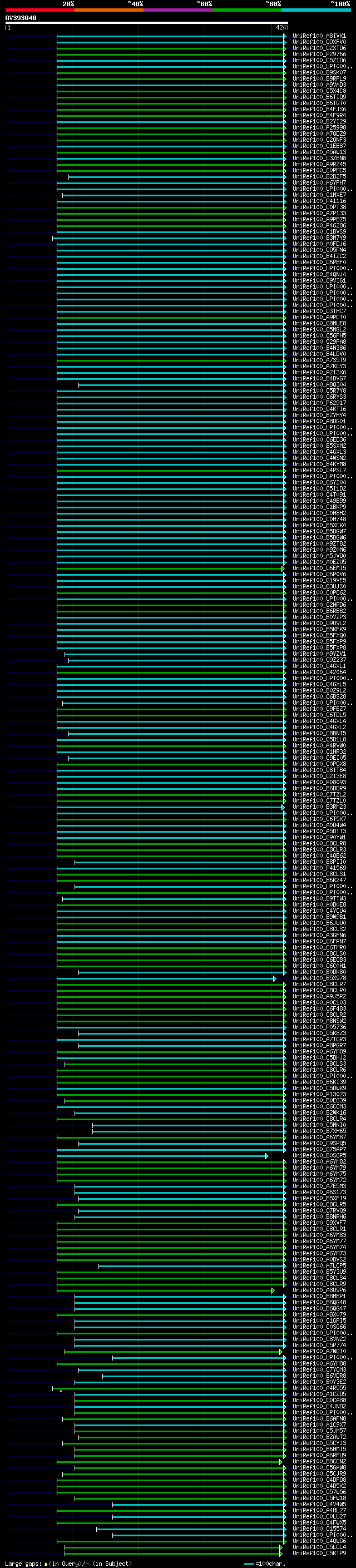Select hit label UniRef100_A5DTT3
Image resolution: width=356 pixels, height=1568 pixels.
(319, 832)
